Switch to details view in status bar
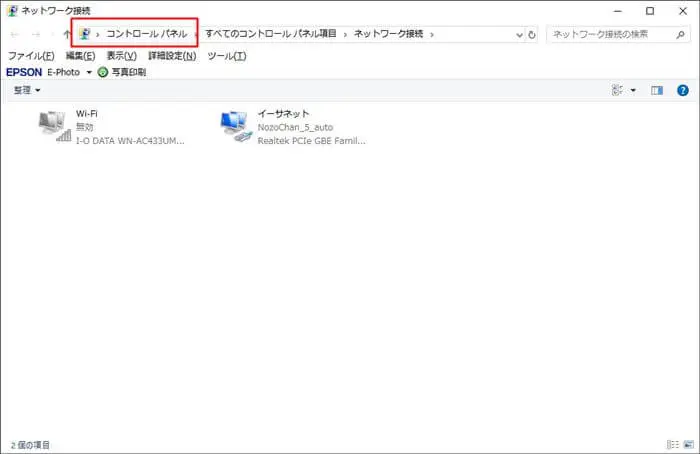The width and height of the screenshot is (700, 454). pos(672,444)
